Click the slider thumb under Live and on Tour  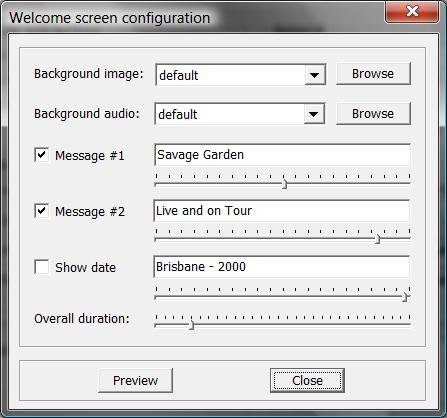pos(377,239)
